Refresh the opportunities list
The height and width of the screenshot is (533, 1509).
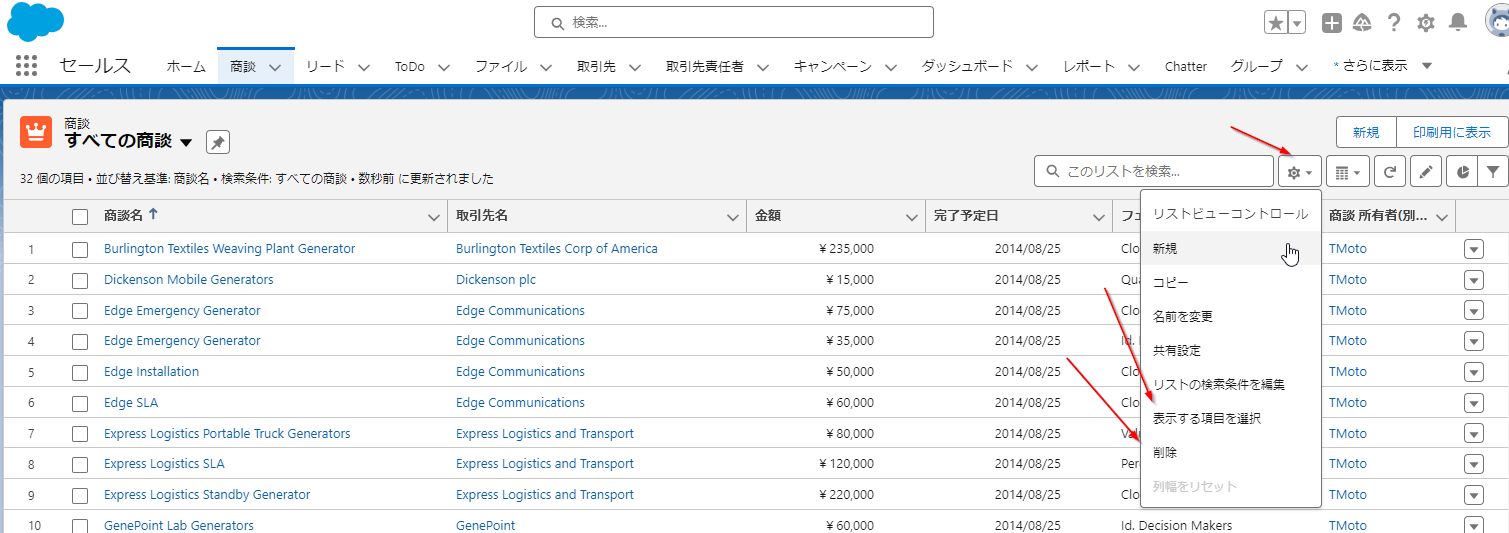click(x=1389, y=172)
